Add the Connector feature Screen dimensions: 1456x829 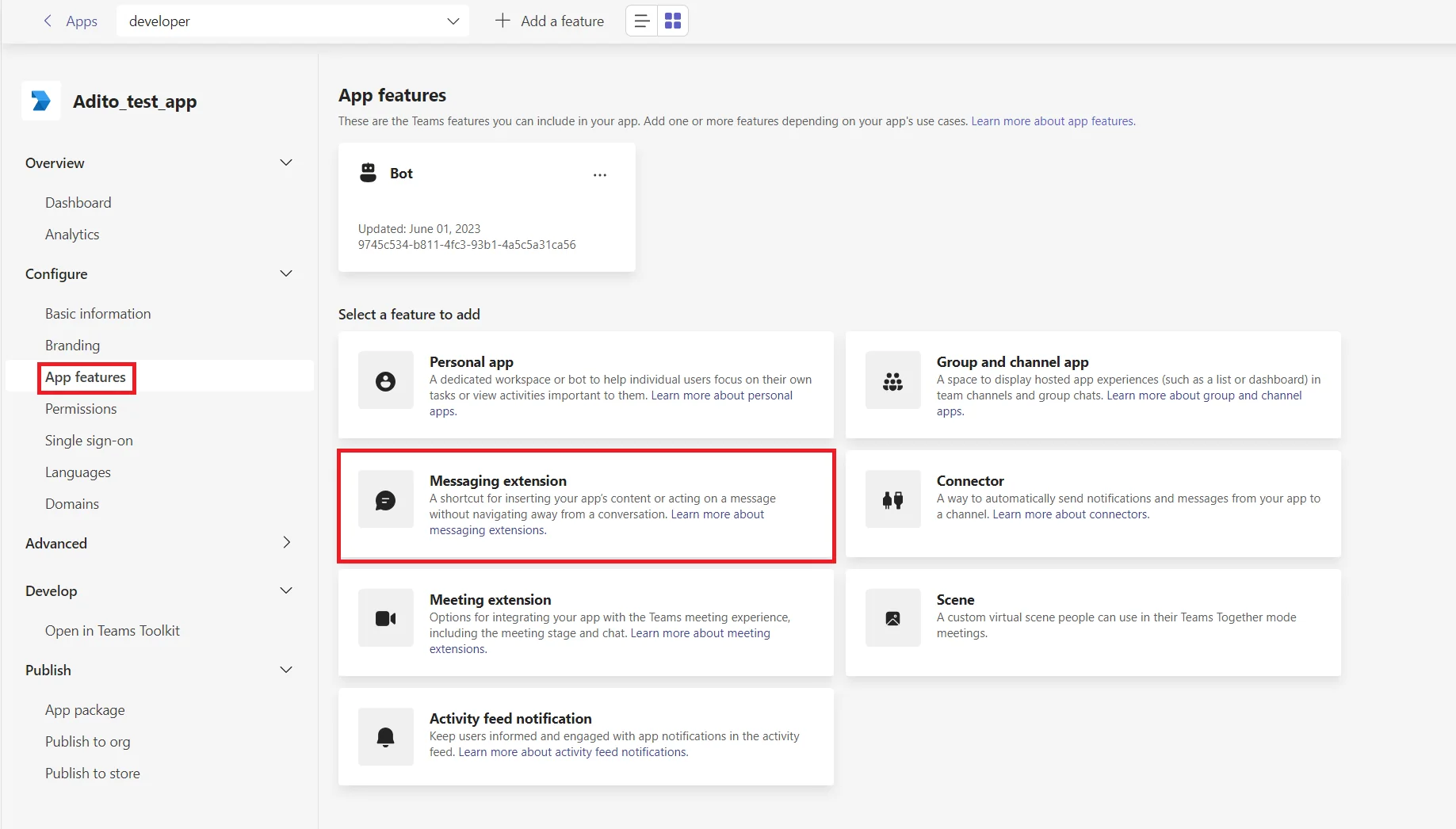1093,504
